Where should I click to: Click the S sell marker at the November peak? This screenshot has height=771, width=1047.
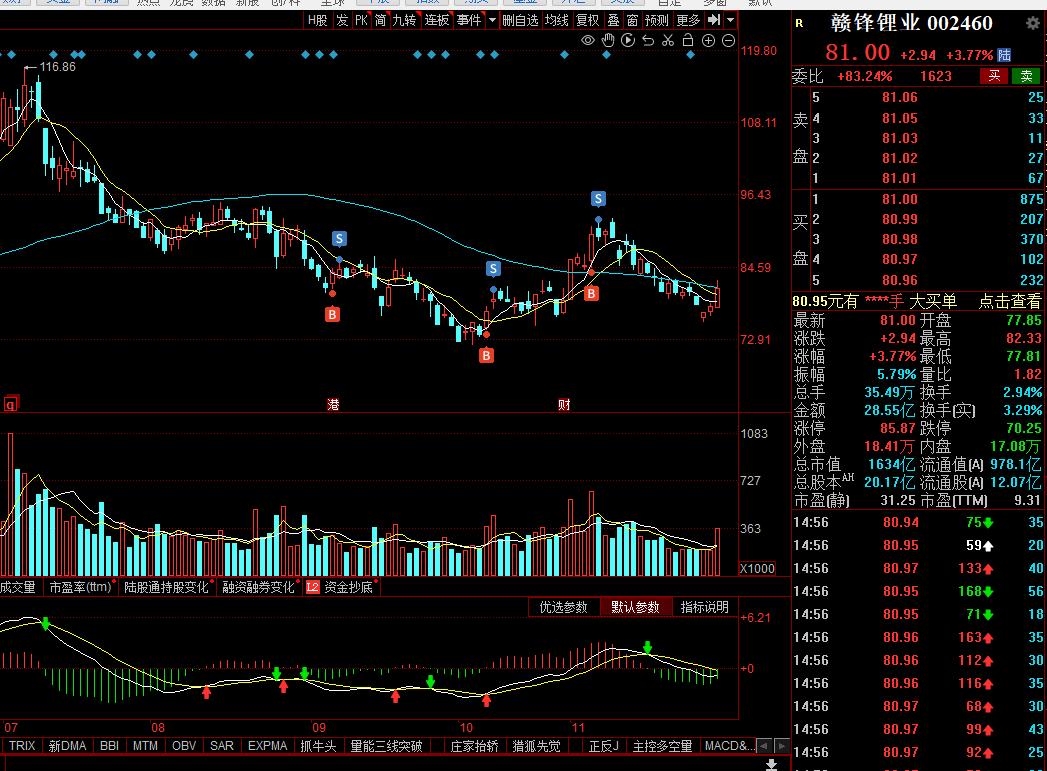598,198
